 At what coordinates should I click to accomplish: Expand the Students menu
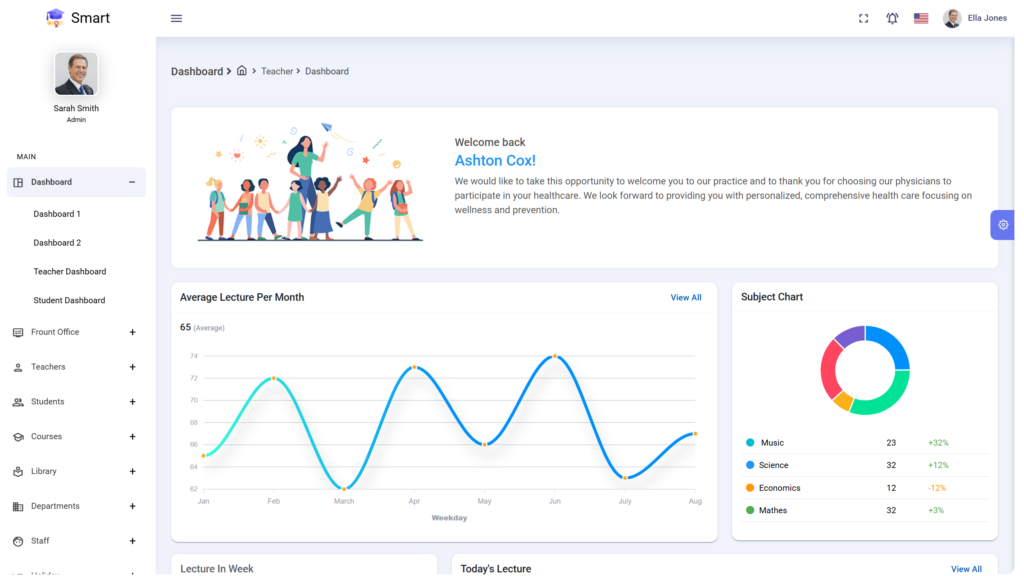pyautogui.click(x=133, y=402)
